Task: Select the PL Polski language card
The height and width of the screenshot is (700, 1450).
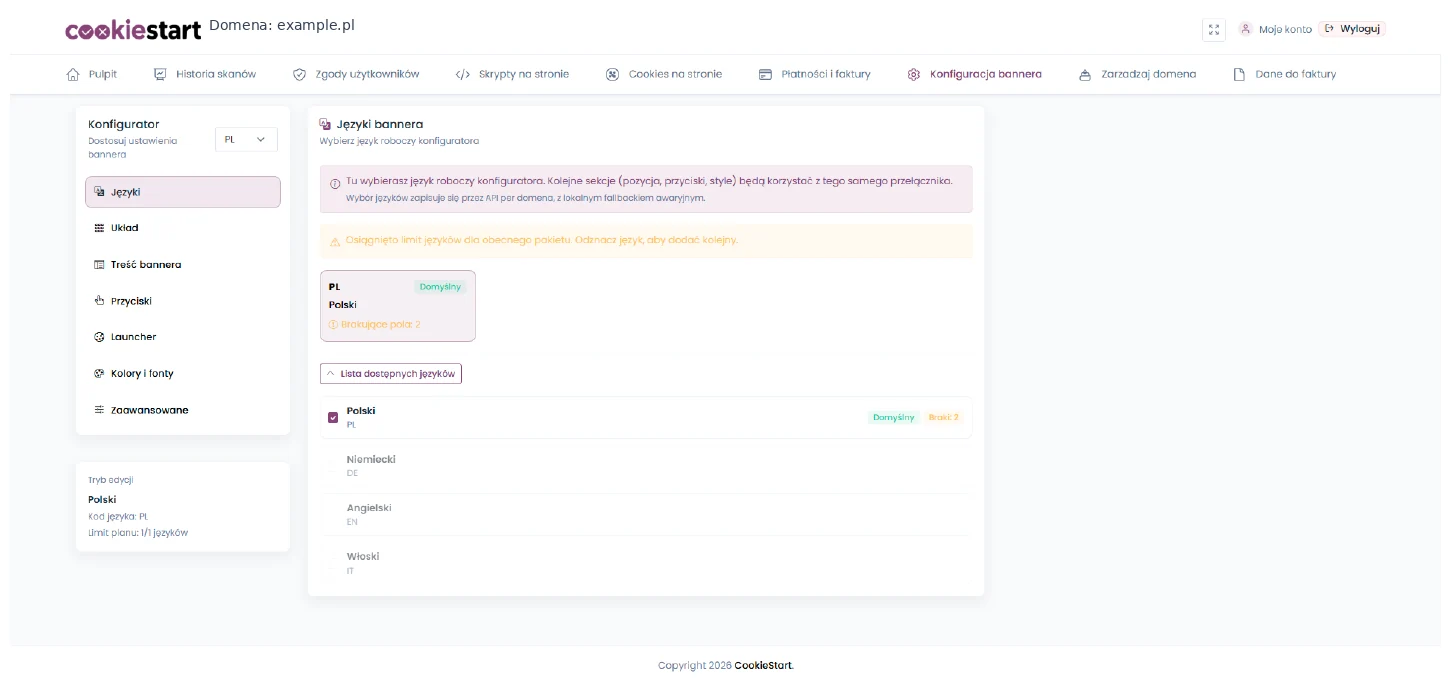Action: click(398, 306)
